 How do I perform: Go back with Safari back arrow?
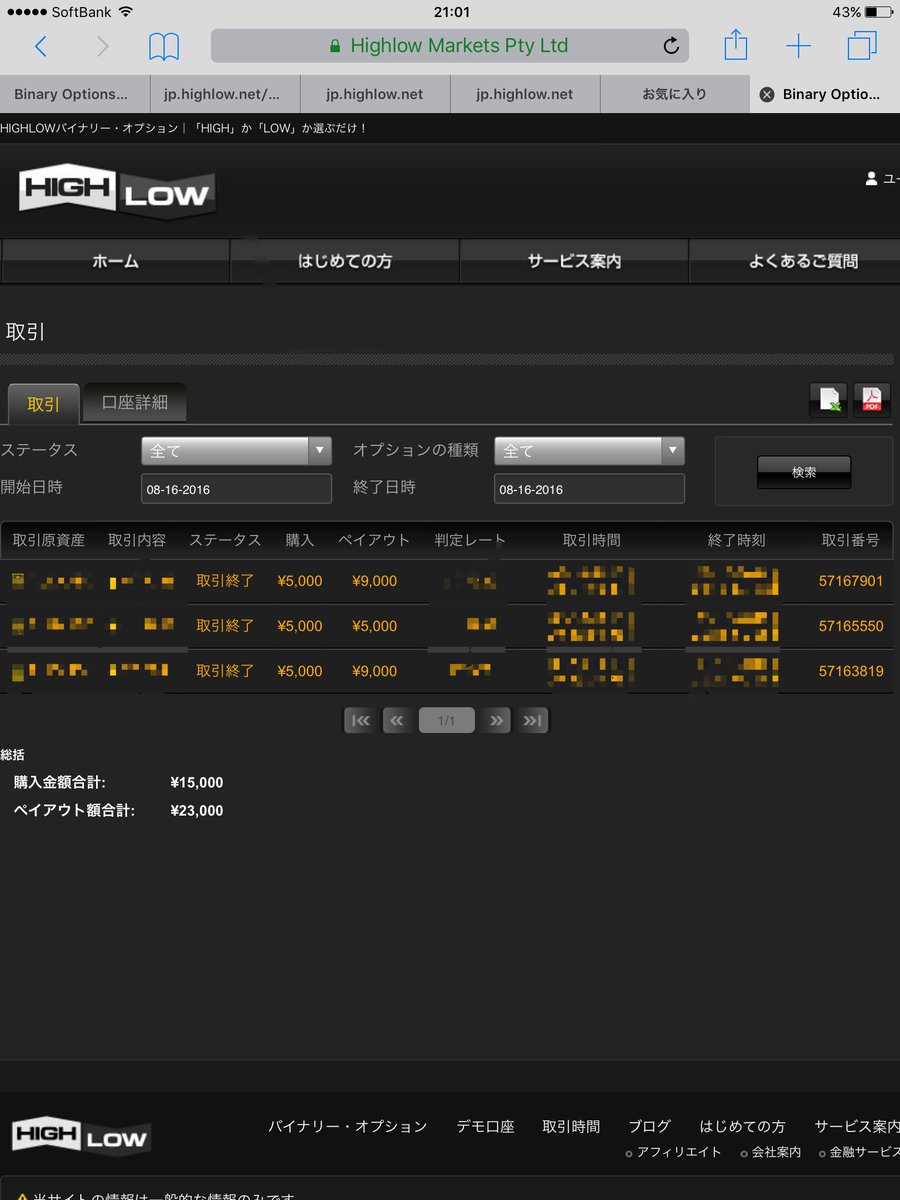pyautogui.click(x=41, y=45)
